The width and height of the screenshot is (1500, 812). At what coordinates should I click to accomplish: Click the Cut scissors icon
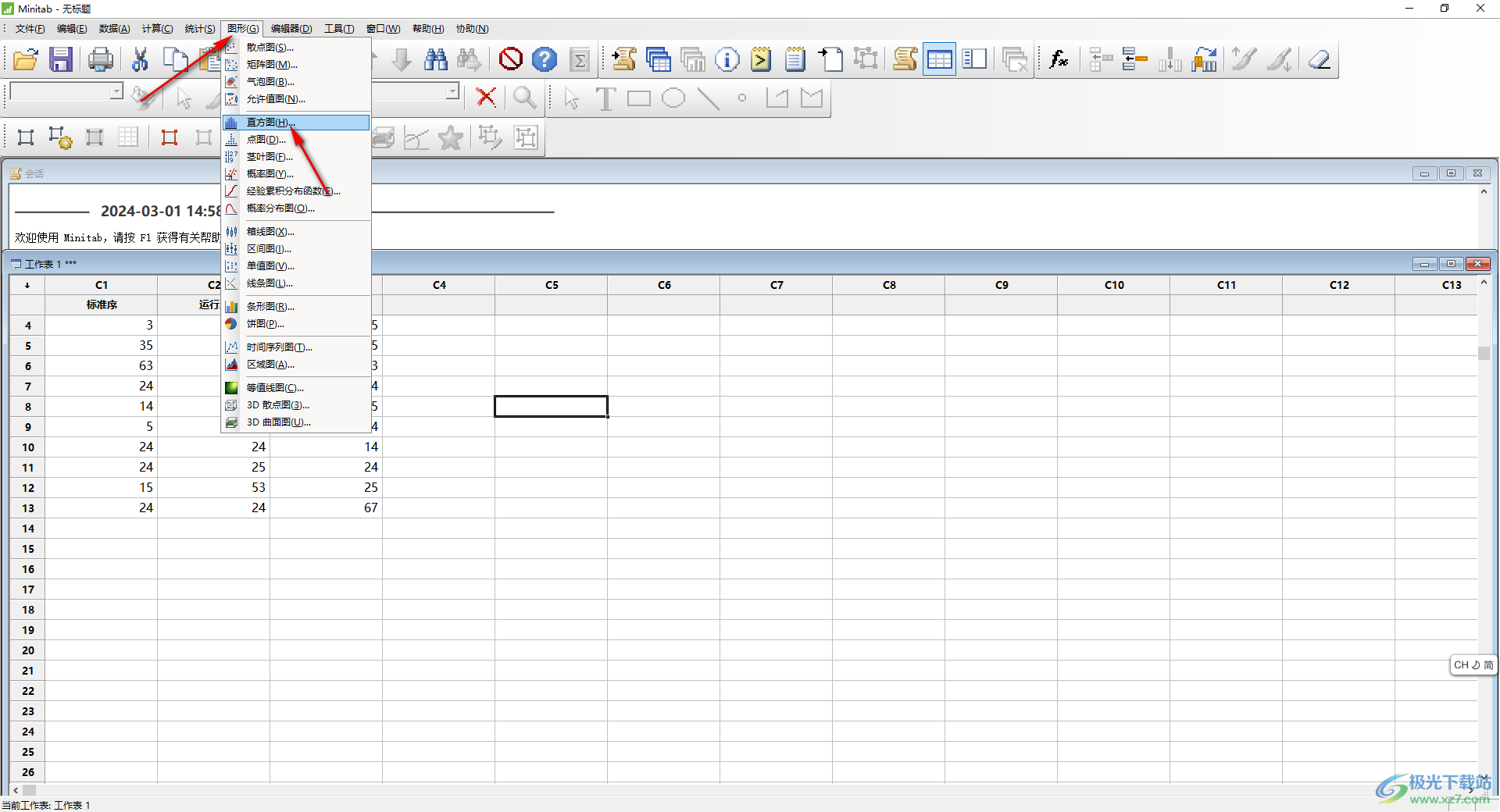[141, 59]
